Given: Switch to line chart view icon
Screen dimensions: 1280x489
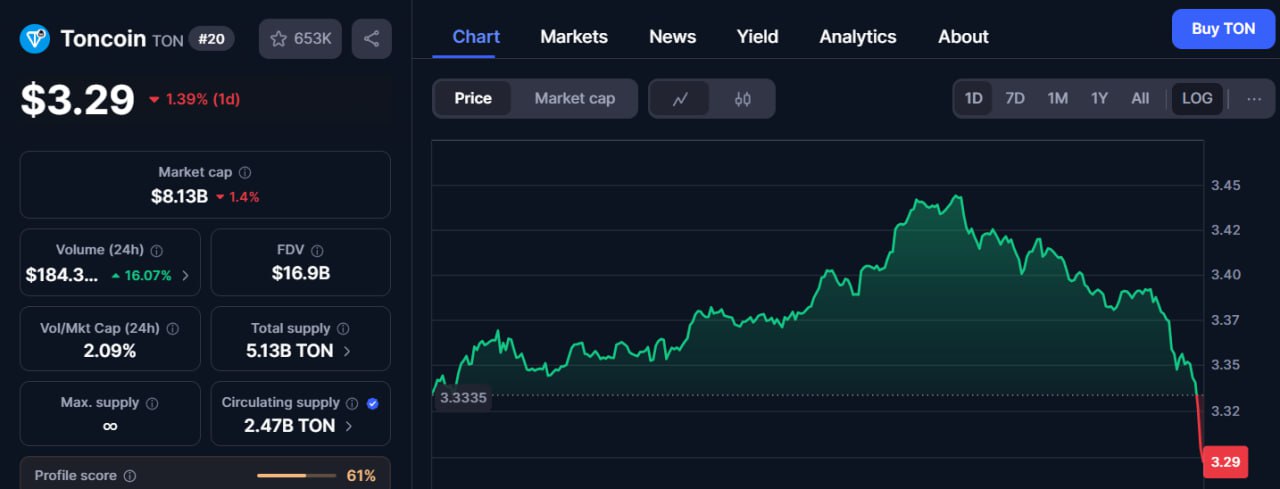Looking at the screenshot, I should [680, 99].
